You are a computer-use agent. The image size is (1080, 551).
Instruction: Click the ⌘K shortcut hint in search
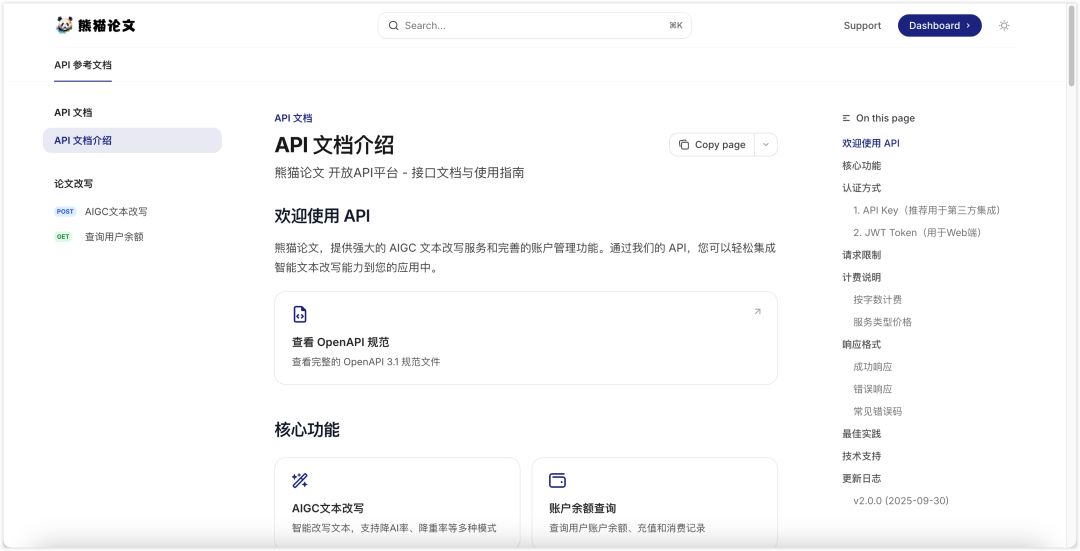(676, 25)
